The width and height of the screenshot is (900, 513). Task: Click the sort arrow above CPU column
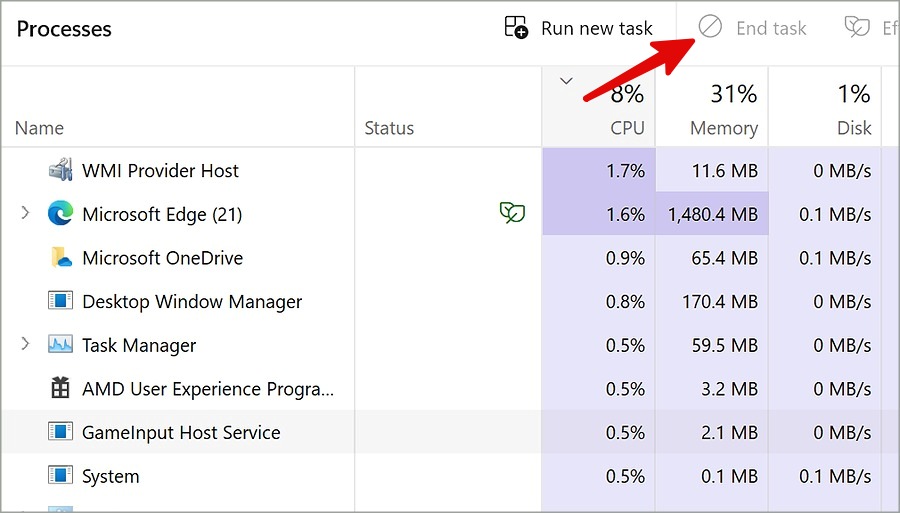(567, 82)
